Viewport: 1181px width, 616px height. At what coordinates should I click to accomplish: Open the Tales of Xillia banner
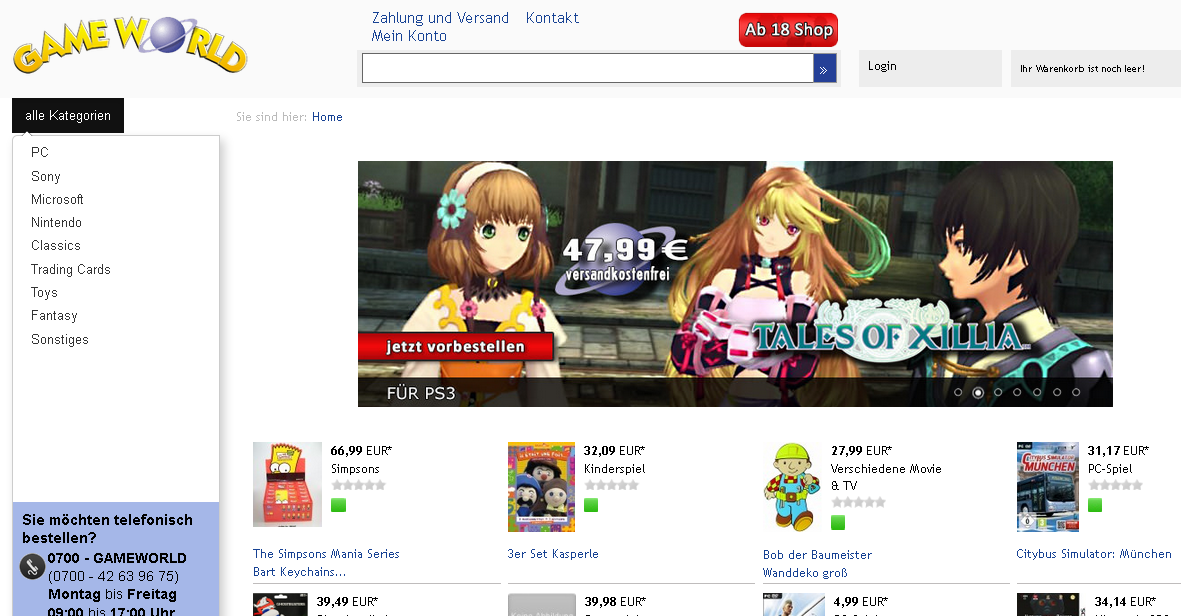point(735,284)
